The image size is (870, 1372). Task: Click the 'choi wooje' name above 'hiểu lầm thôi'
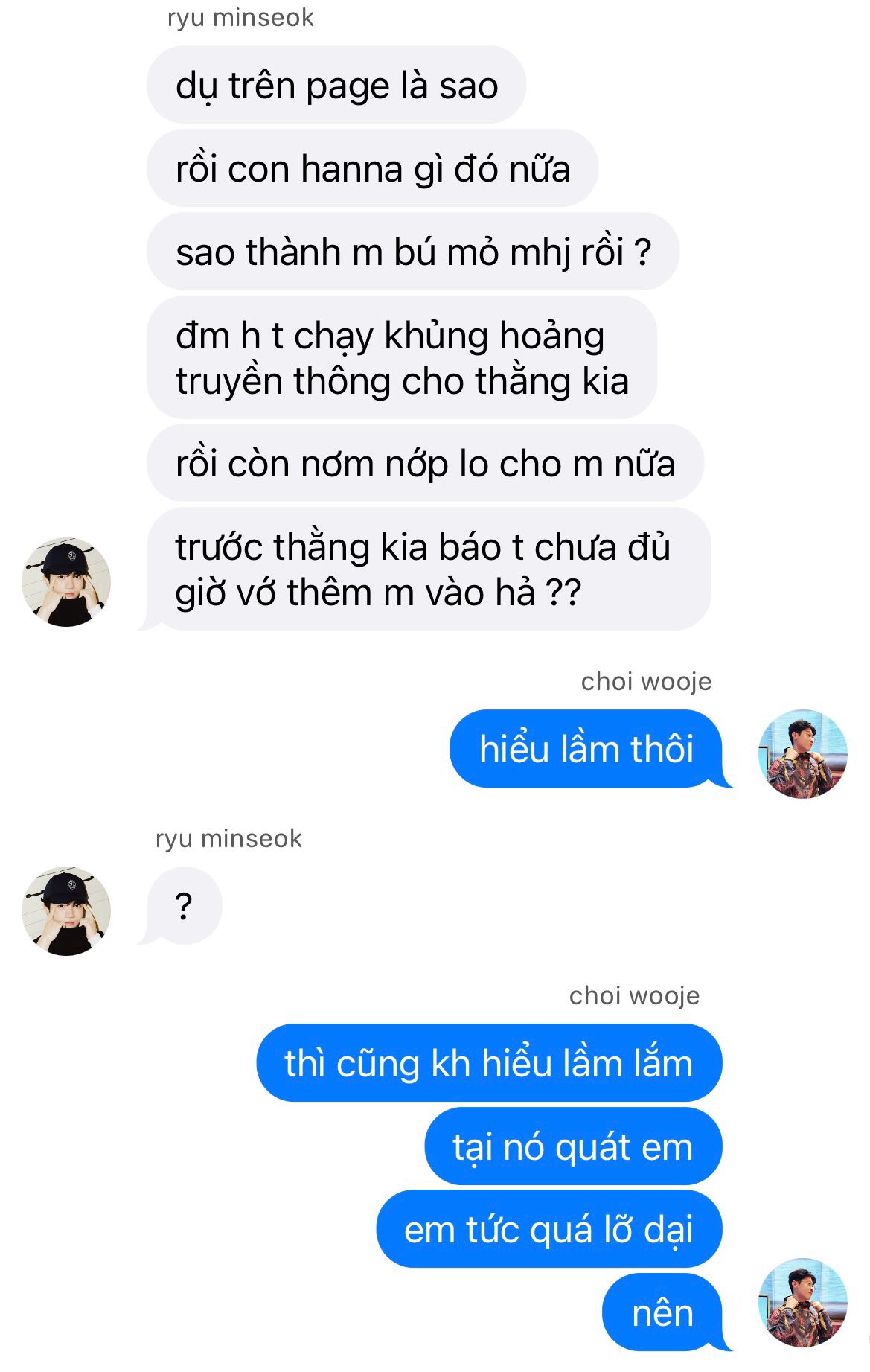click(646, 681)
